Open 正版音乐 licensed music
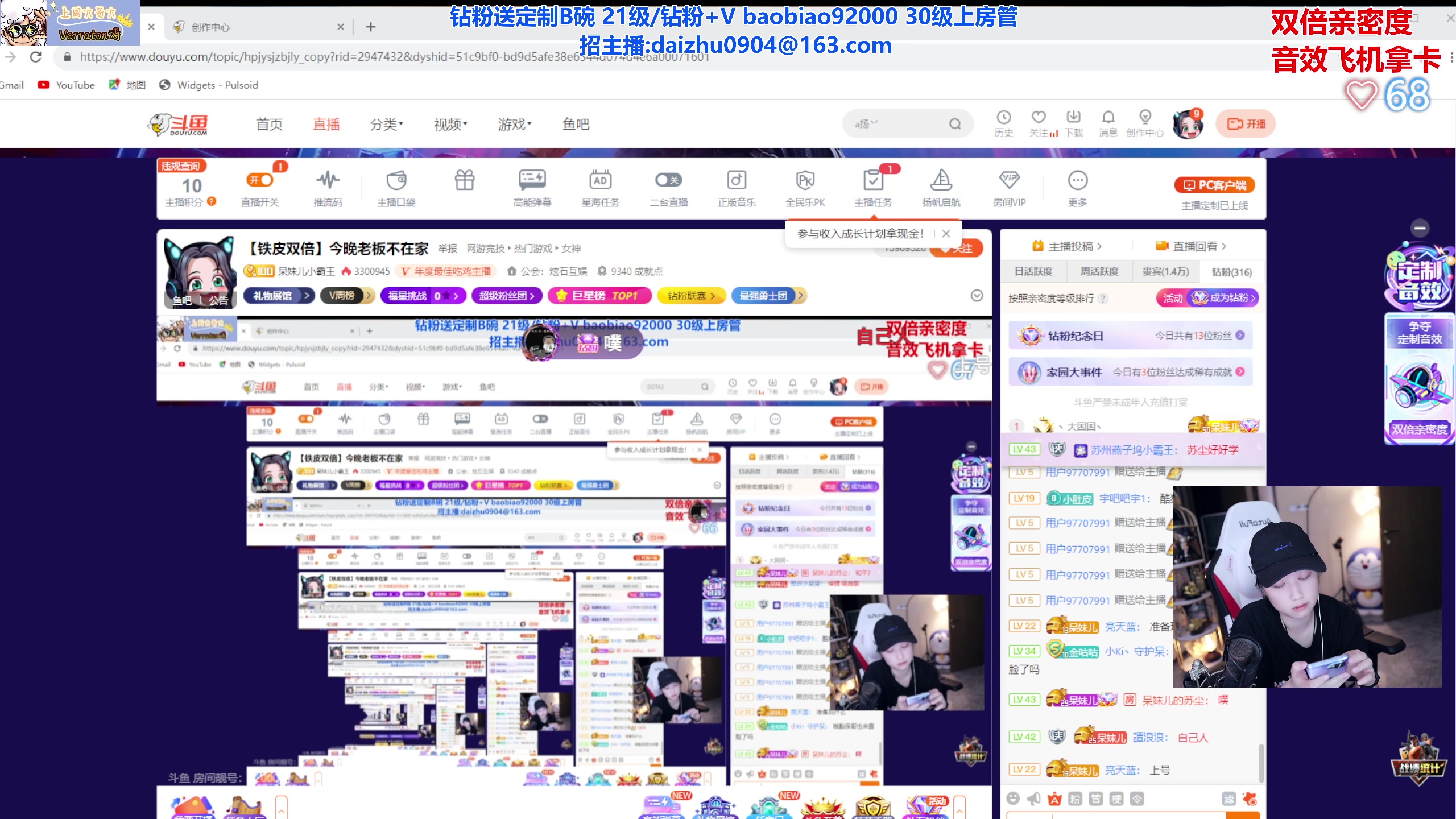Image resolution: width=1456 pixels, height=819 pixels. point(737,189)
